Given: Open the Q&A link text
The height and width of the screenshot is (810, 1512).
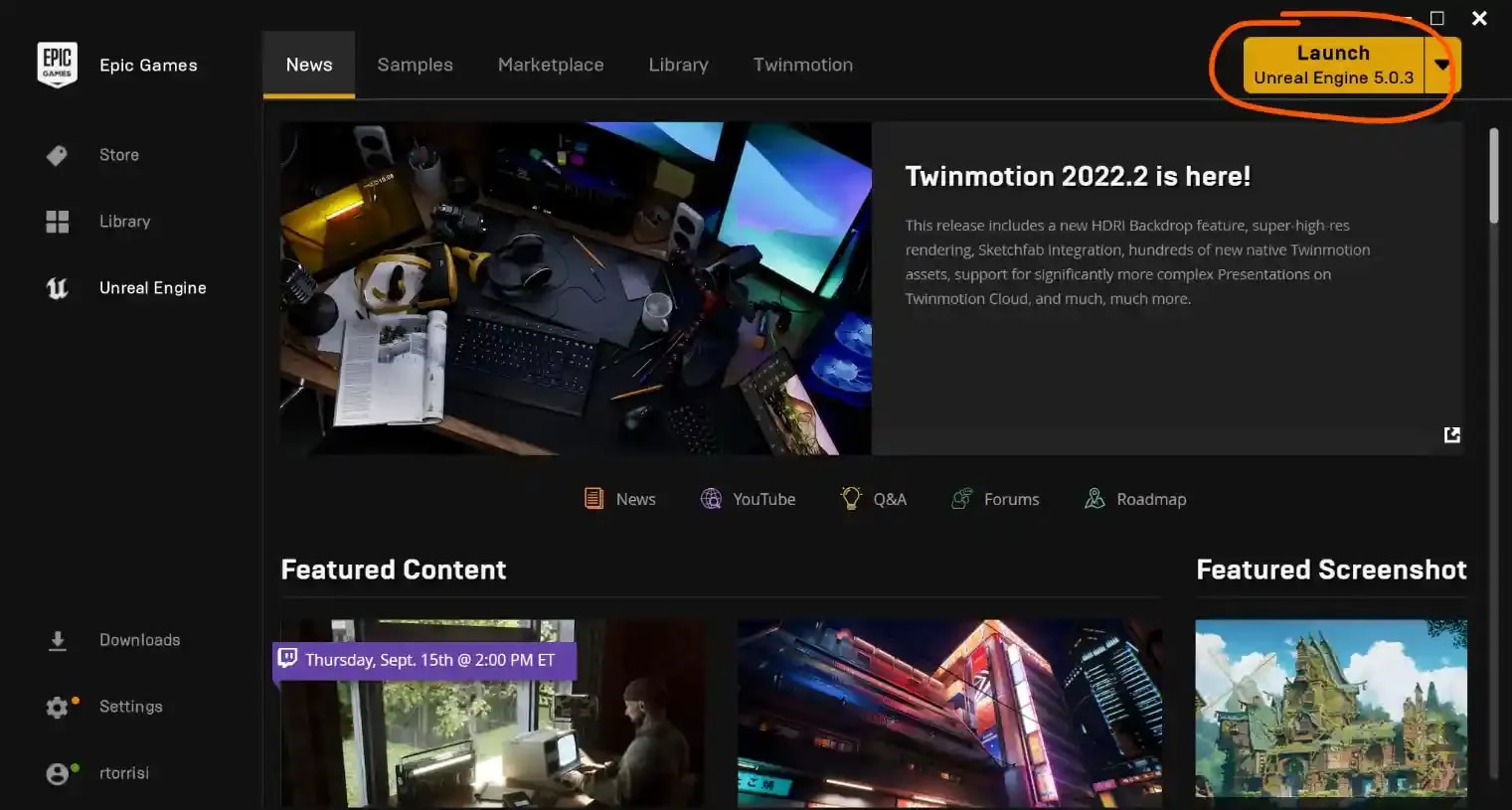Looking at the screenshot, I should (x=890, y=499).
